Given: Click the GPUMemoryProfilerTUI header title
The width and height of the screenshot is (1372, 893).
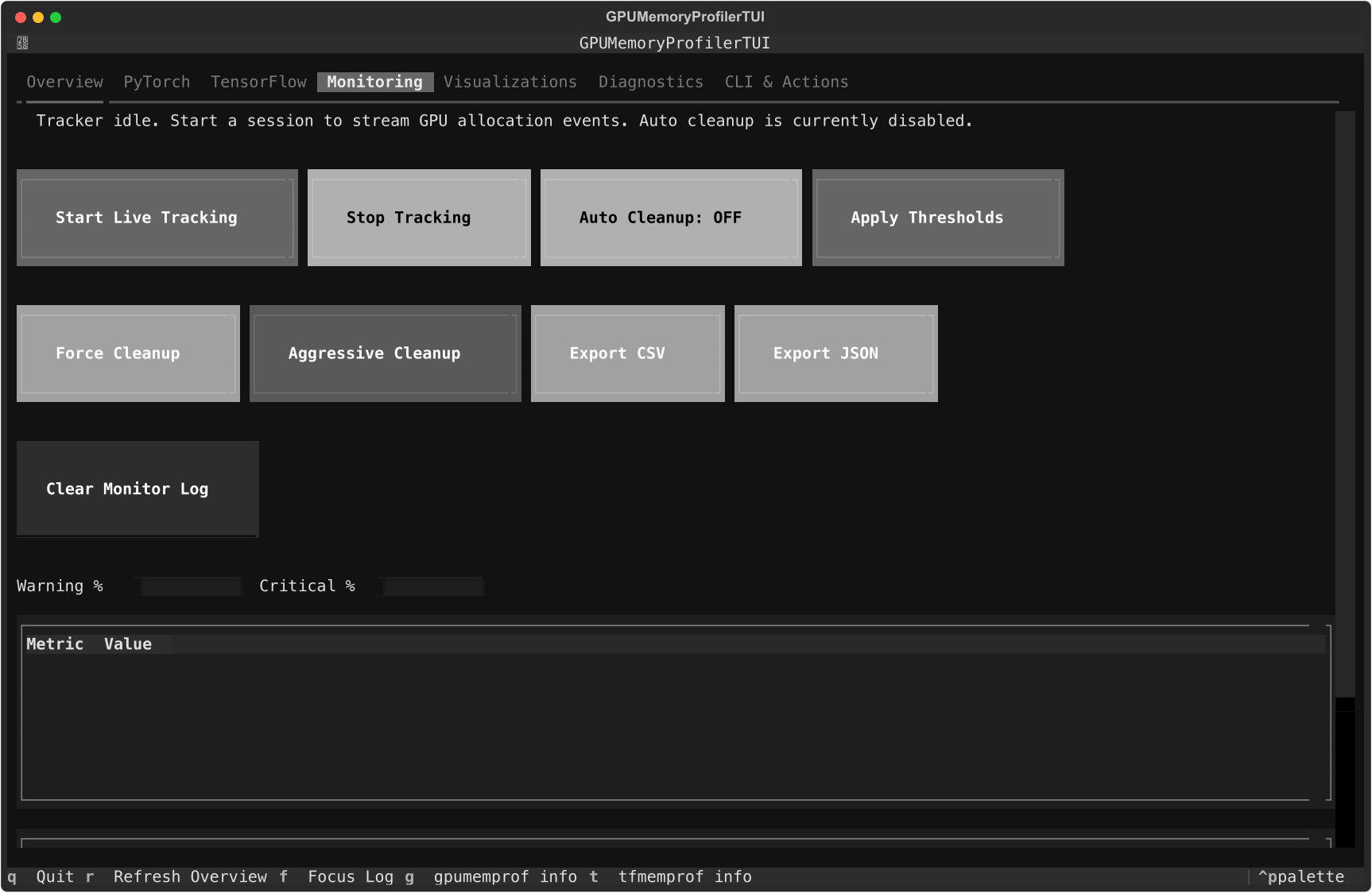Looking at the screenshot, I should tap(675, 43).
